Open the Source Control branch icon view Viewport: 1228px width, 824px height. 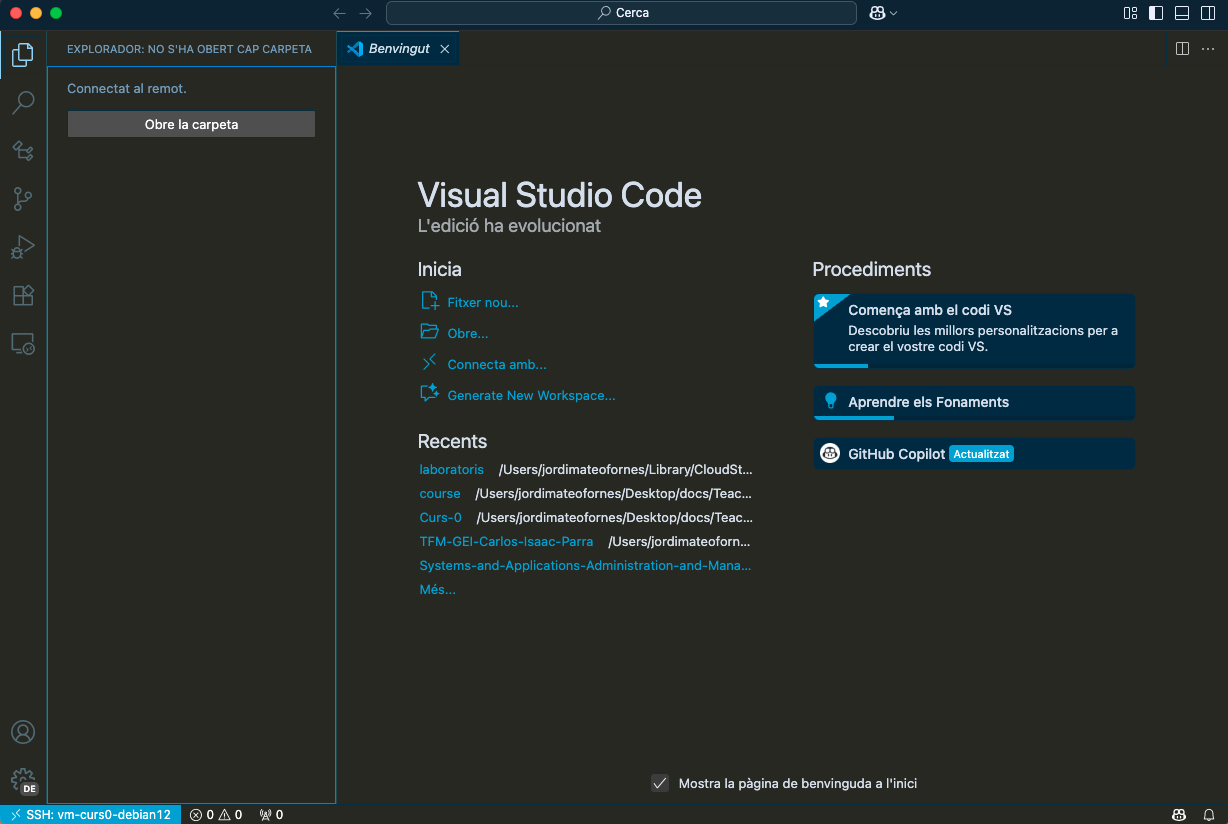[23, 199]
